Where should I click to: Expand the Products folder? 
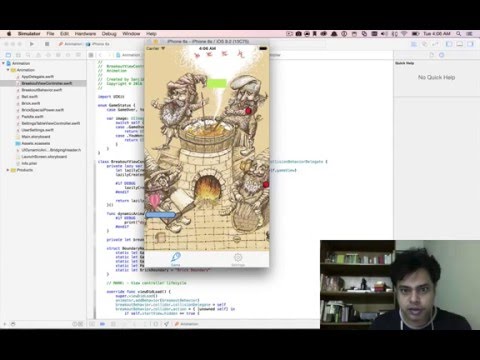pos(8,170)
